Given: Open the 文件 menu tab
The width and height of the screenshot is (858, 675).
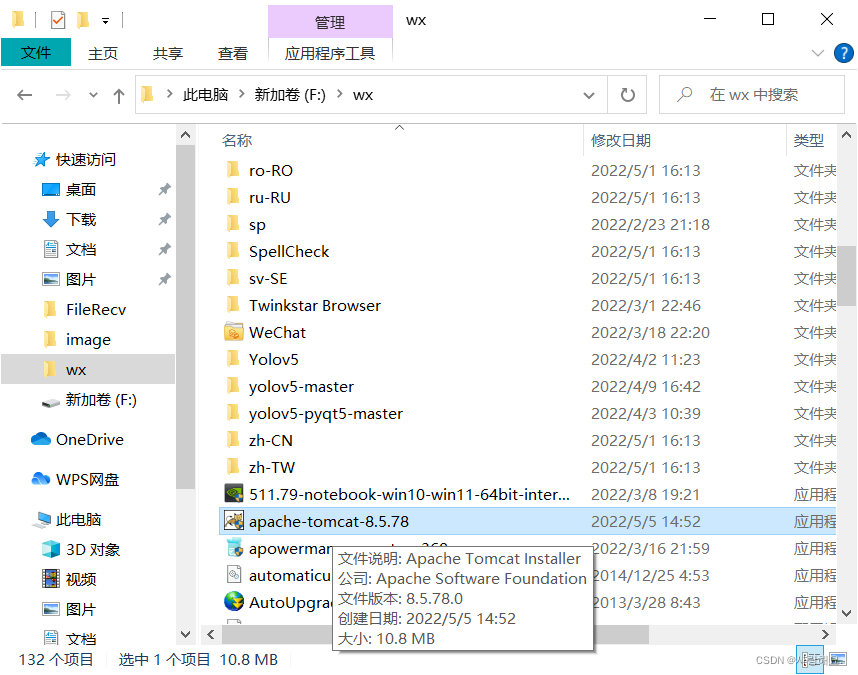Looking at the screenshot, I should click(36, 53).
